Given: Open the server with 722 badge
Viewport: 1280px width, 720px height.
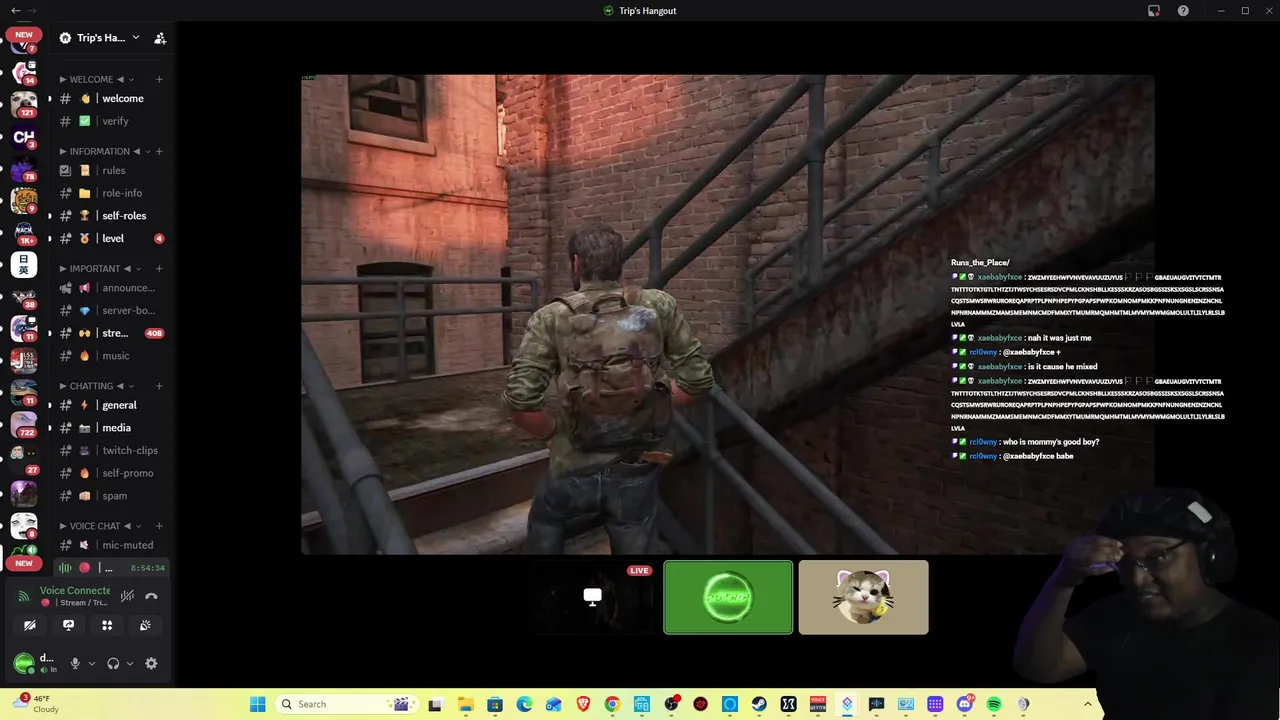Looking at the screenshot, I should click(x=24, y=425).
